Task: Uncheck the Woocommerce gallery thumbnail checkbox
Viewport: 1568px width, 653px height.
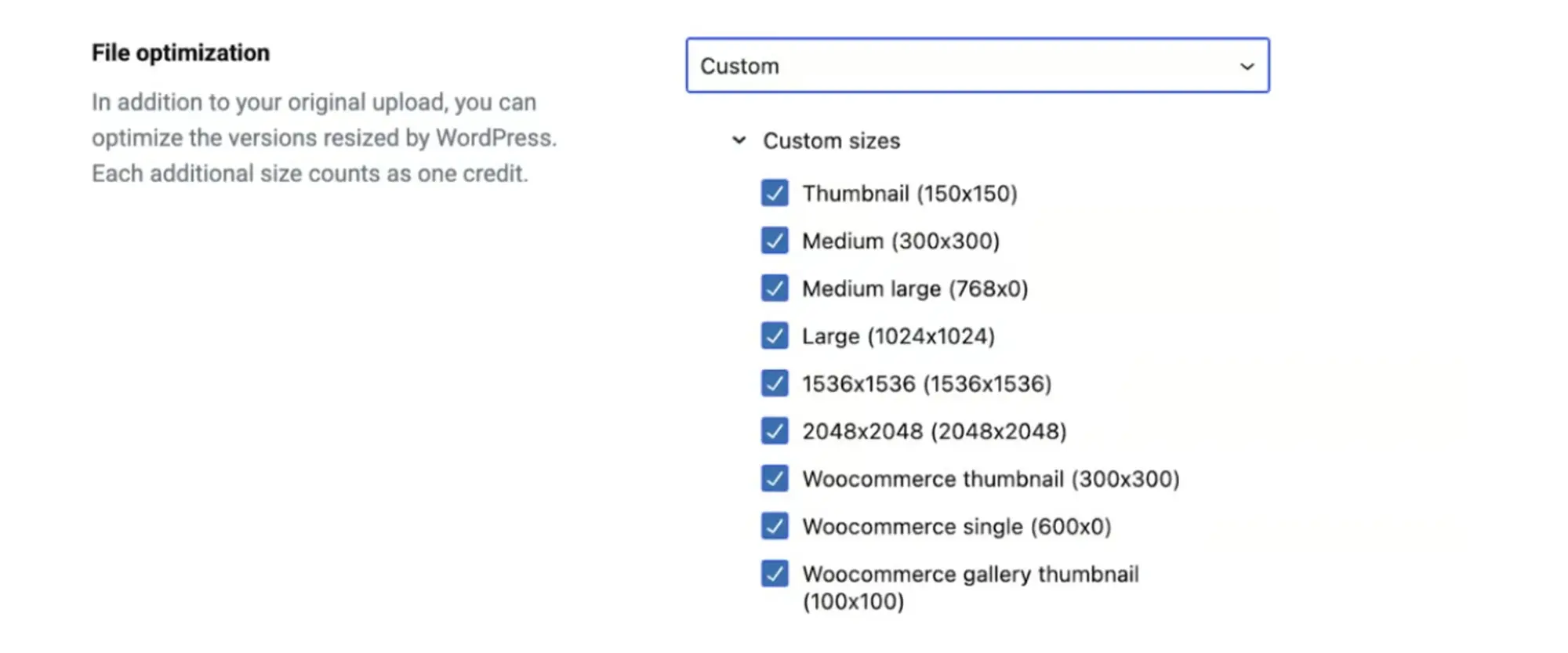Action: coord(774,574)
